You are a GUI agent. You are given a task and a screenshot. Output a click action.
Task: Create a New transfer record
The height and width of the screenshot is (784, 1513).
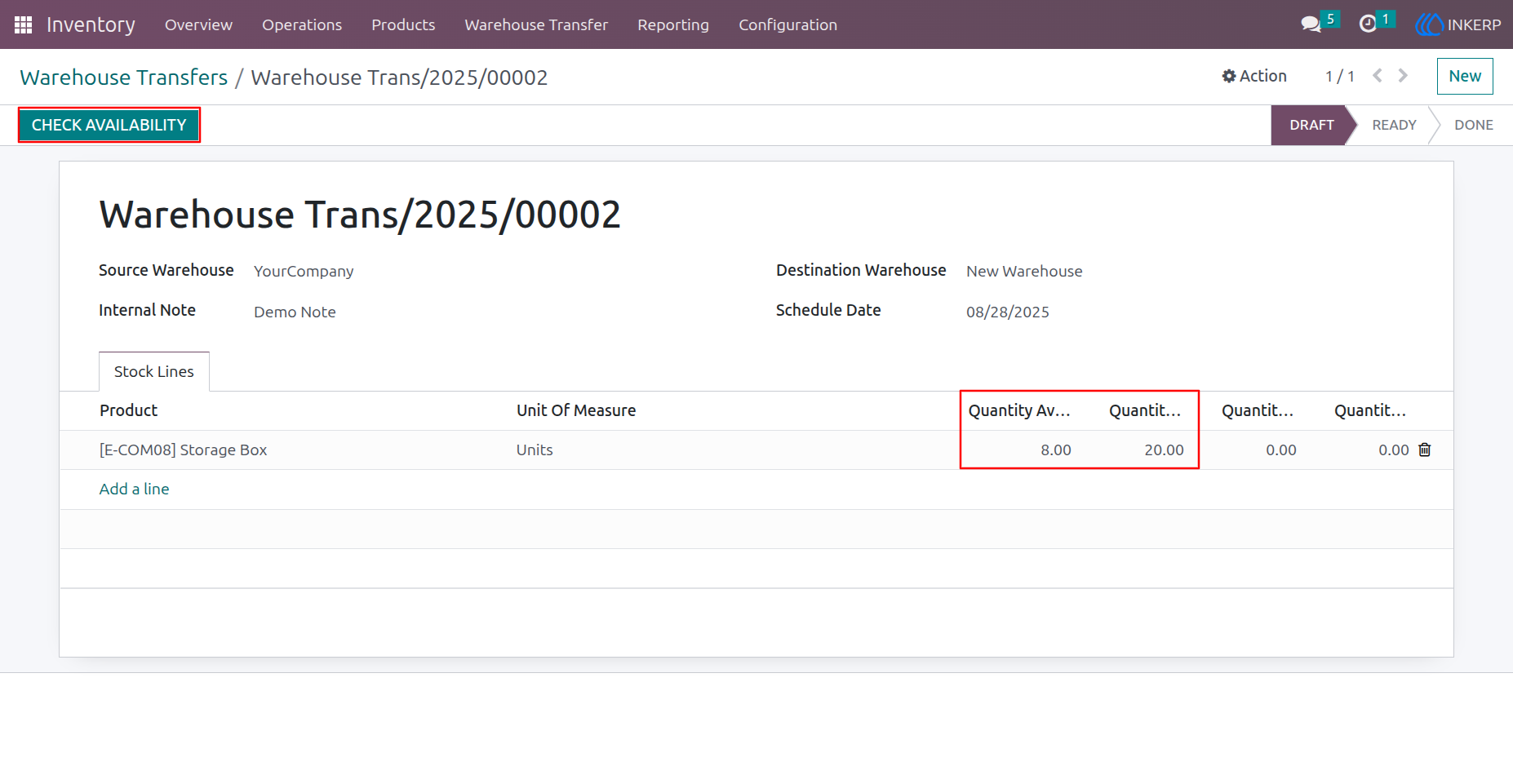[1465, 76]
